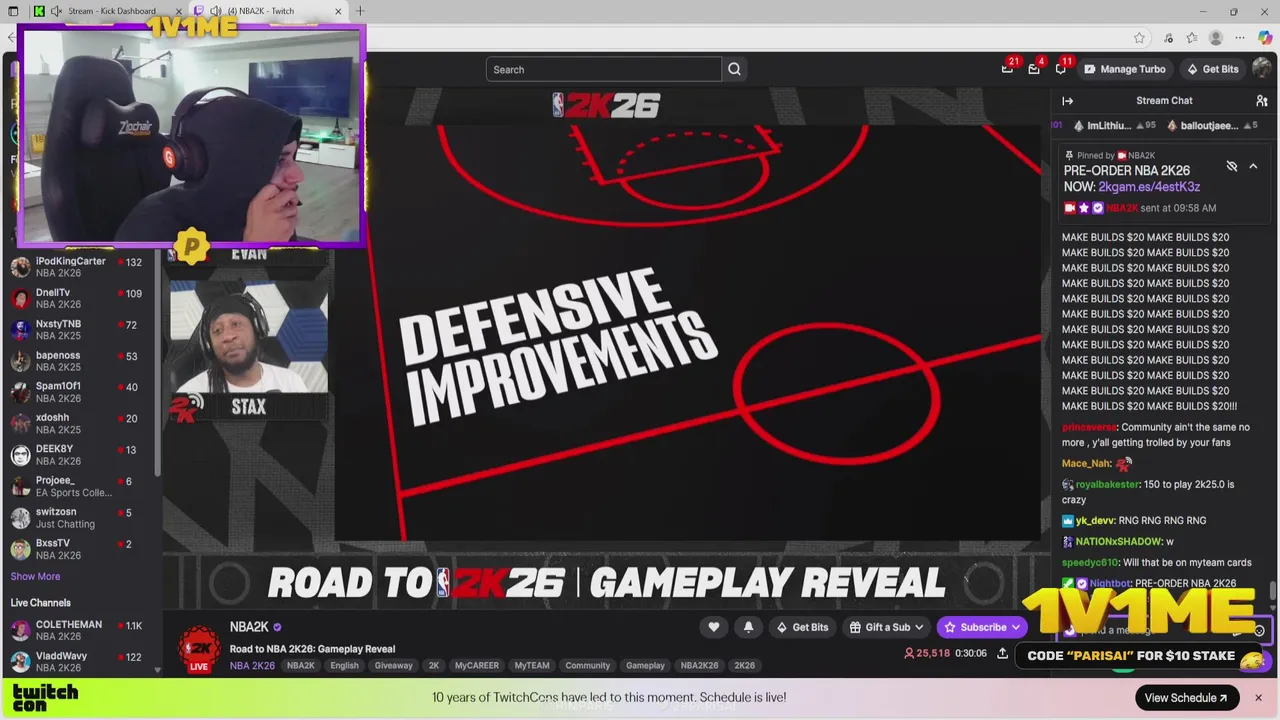This screenshot has width=1280, height=720.
Task: Open whispers inbox with 4 badge
Action: (1035, 68)
